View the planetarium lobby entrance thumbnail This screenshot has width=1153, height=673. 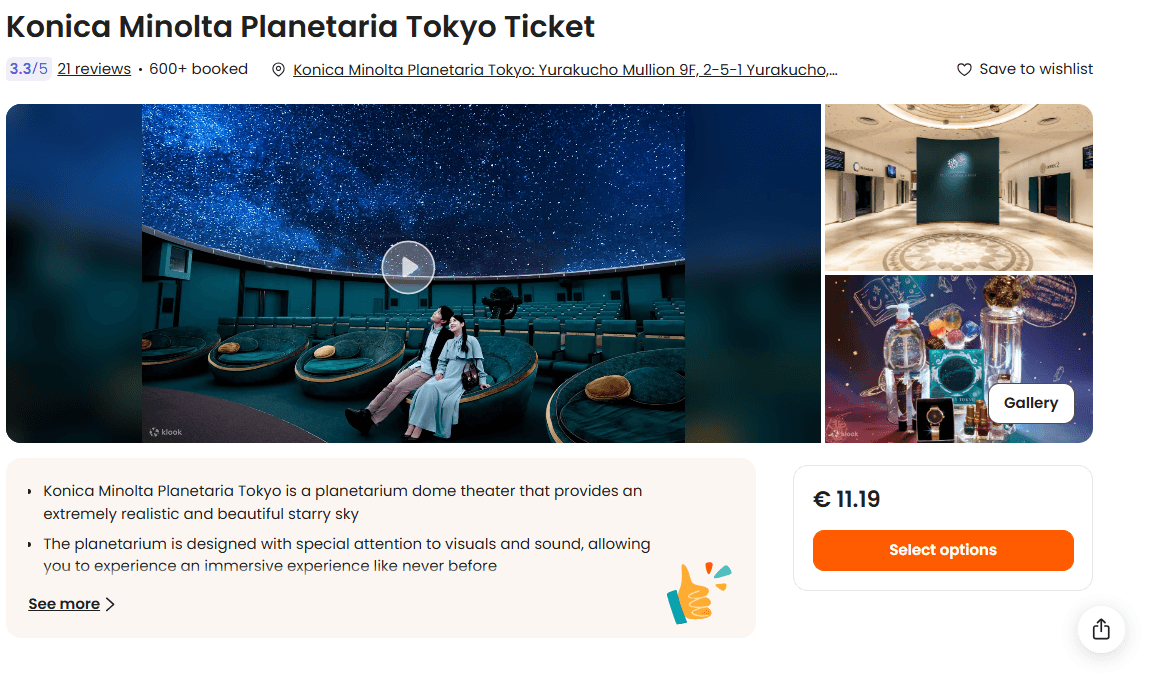coord(958,187)
